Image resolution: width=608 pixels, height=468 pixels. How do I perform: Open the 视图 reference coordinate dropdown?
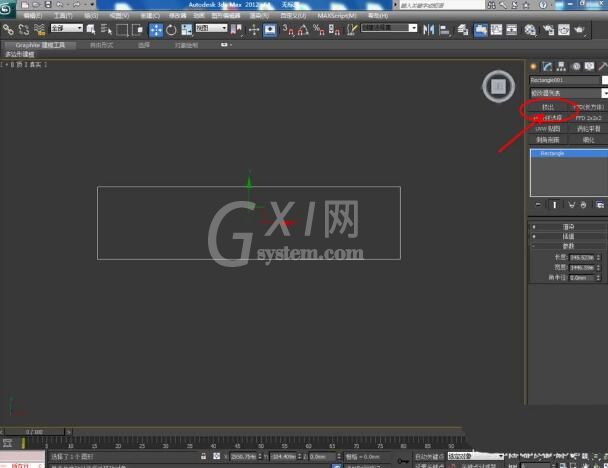pos(211,28)
